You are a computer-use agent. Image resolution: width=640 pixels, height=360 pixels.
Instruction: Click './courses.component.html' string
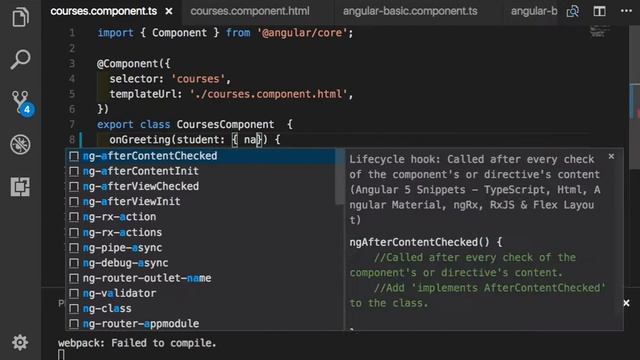(268, 94)
